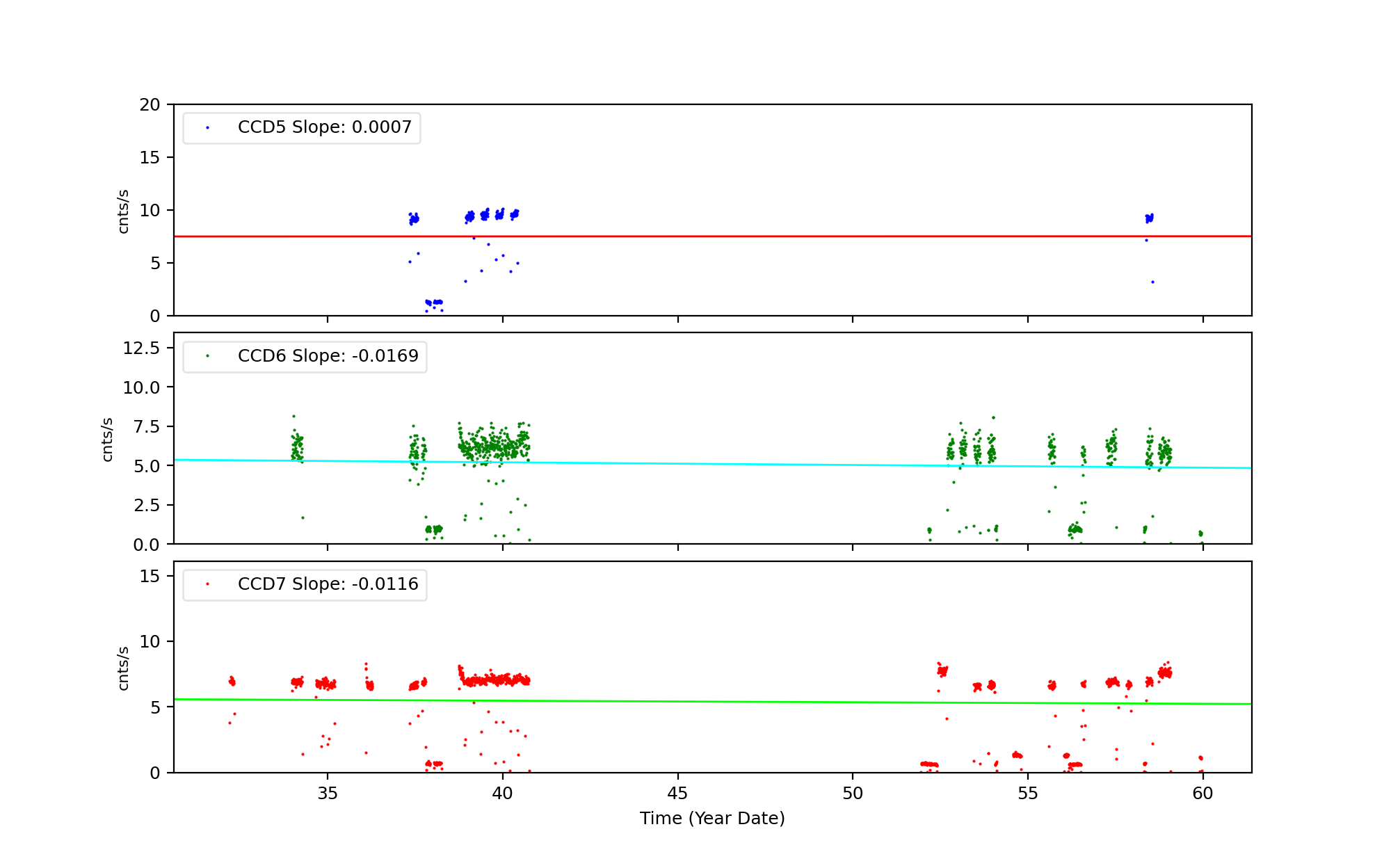
Task: Click the Time (Year Date) axis label
Action: [712, 819]
